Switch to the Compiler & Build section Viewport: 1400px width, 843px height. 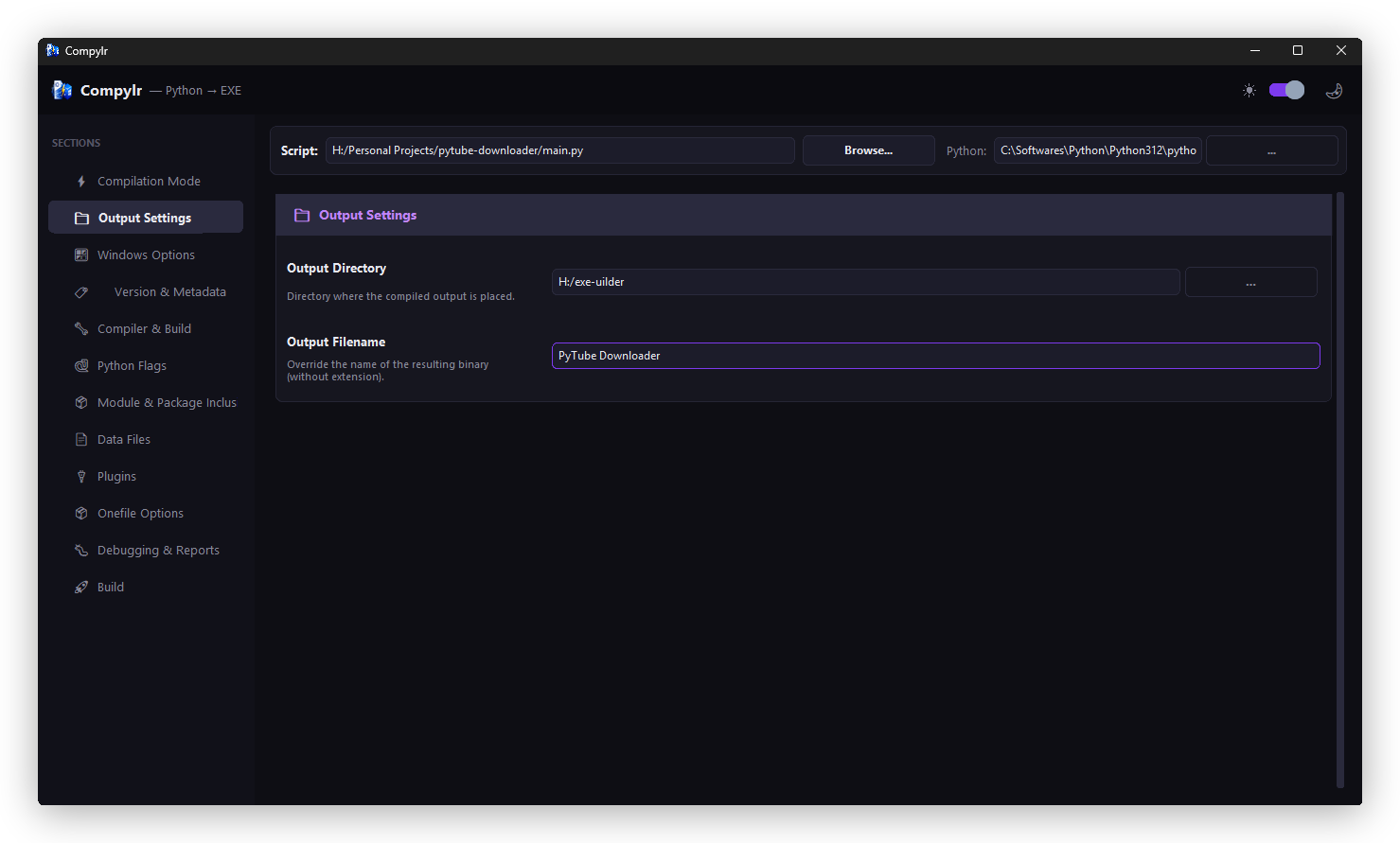pyautogui.click(x=146, y=329)
